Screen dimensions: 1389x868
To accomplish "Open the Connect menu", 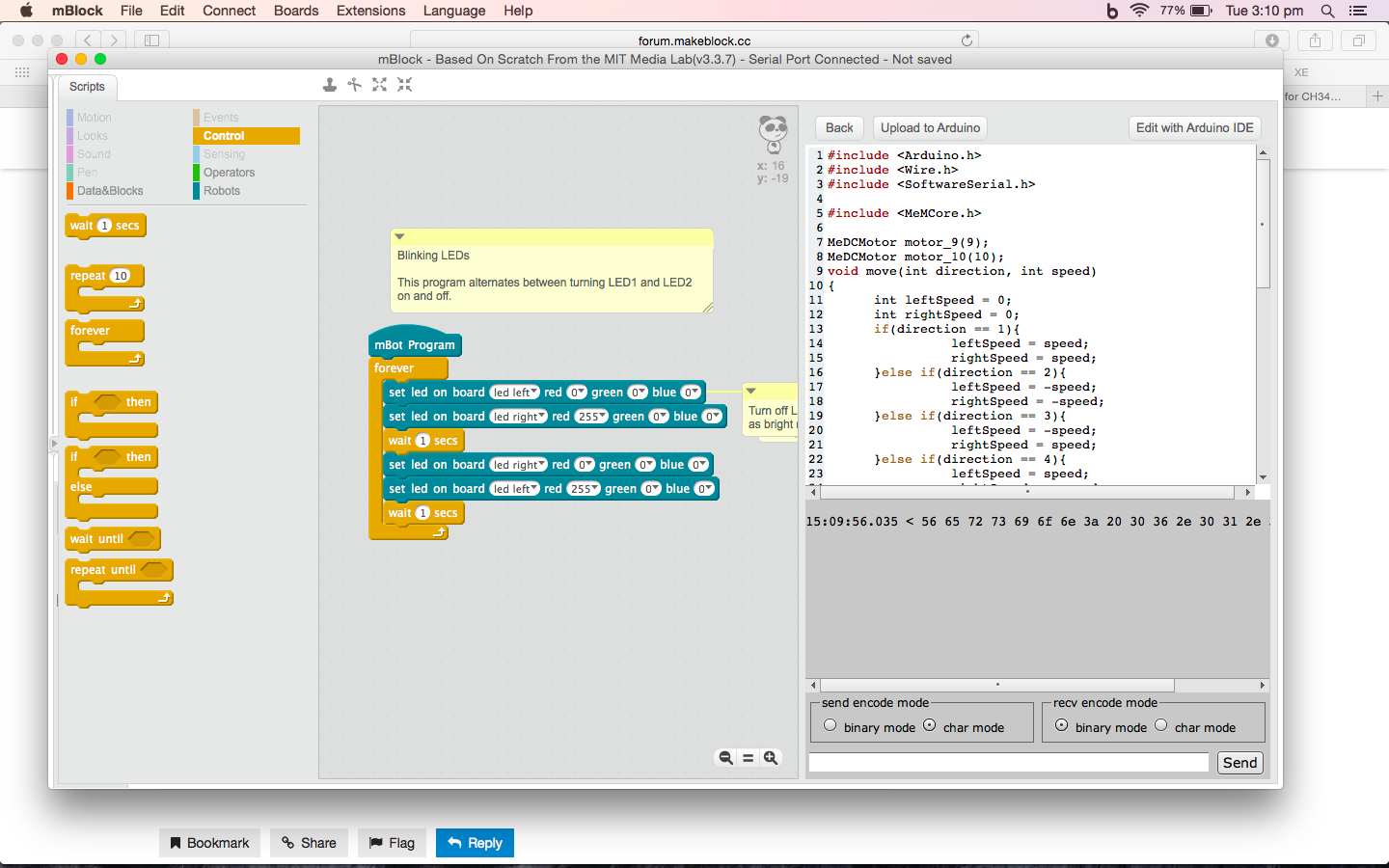I will coord(229,11).
